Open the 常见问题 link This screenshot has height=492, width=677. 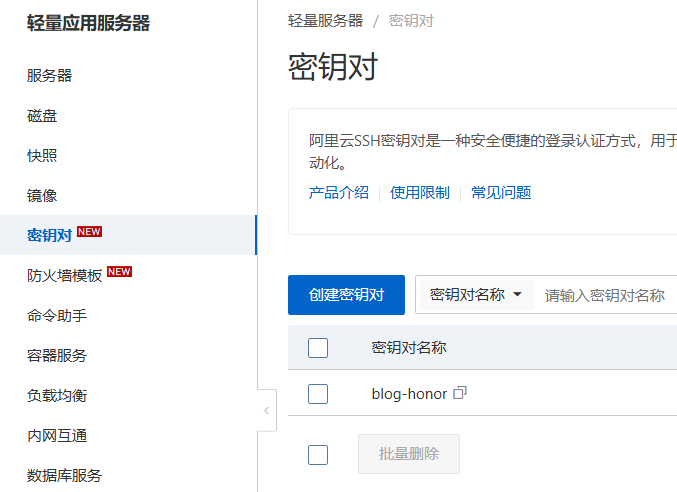(501, 193)
